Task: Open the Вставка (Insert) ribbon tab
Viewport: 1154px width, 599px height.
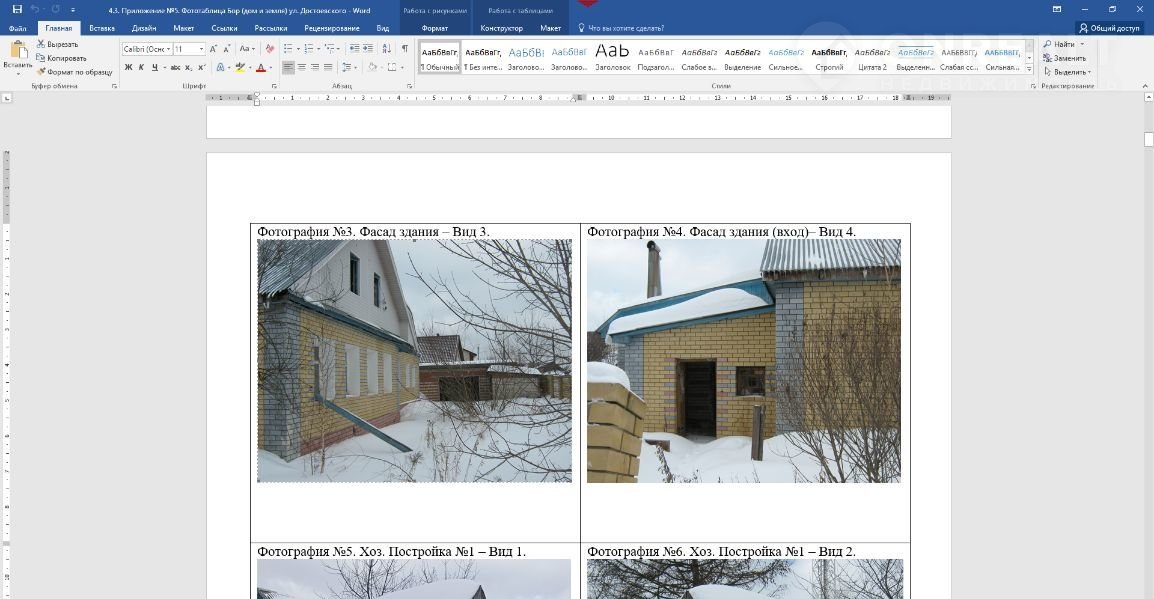Action: pyautogui.click(x=102, y=28)
